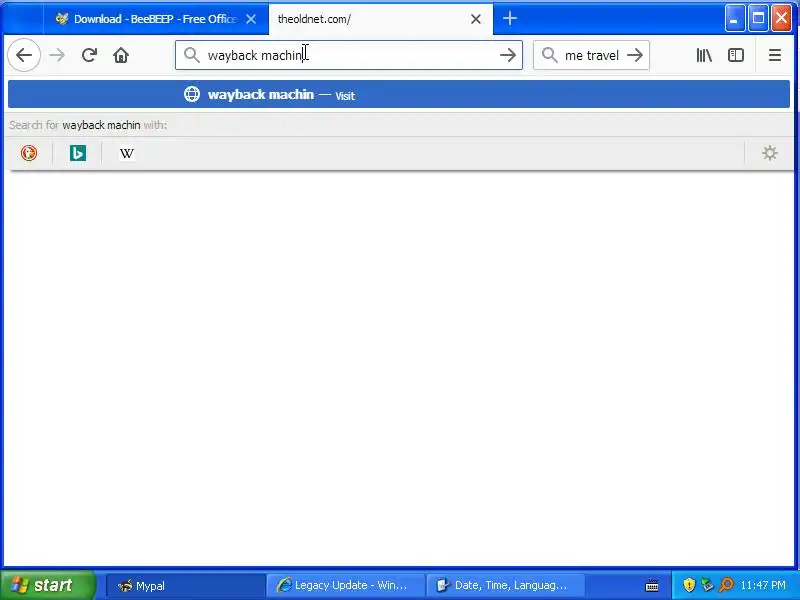Image resolution: width=800 pixels, height=600 pixels.
Task: Click the network tray icon beside the shield
Action: [707, 585]
